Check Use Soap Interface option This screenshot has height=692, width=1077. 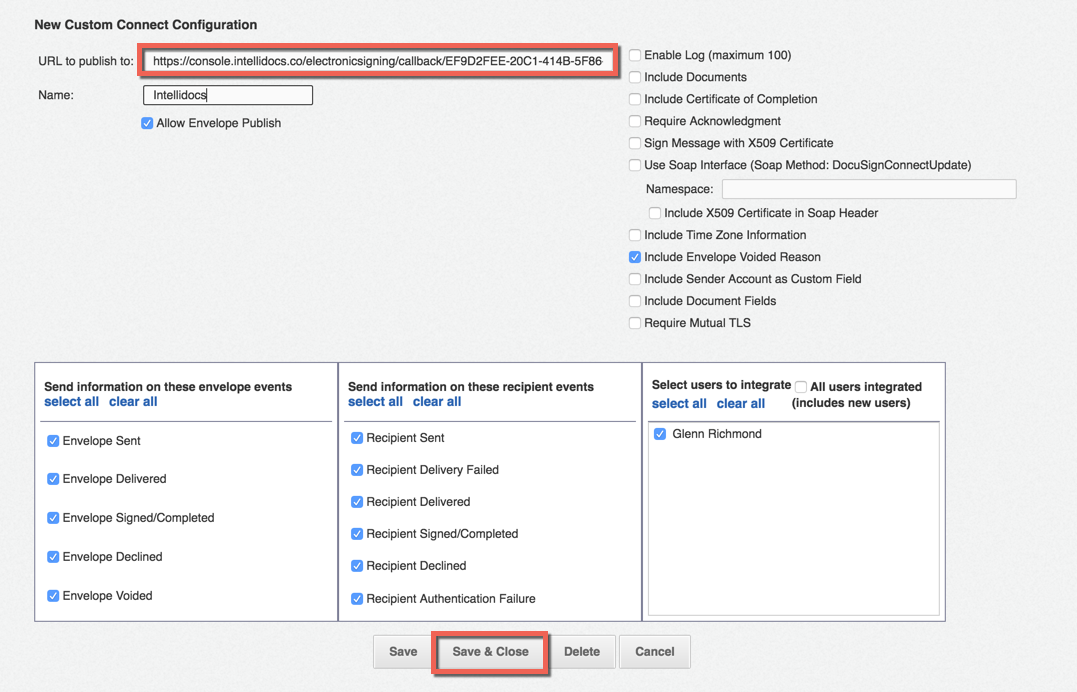[x=635, y=165]
